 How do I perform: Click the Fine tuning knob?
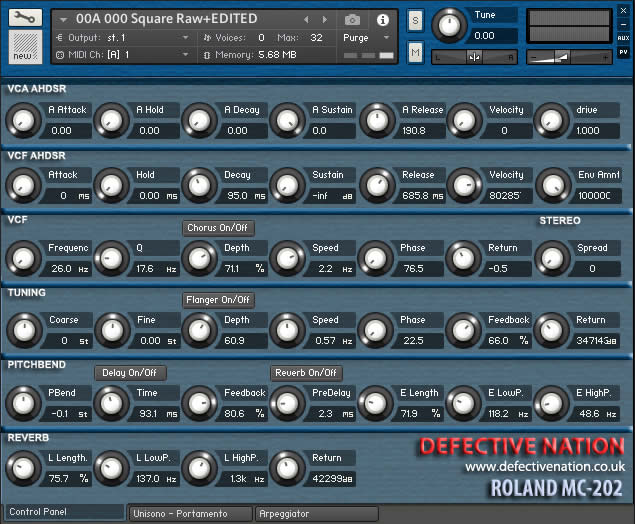coord(112,330)
